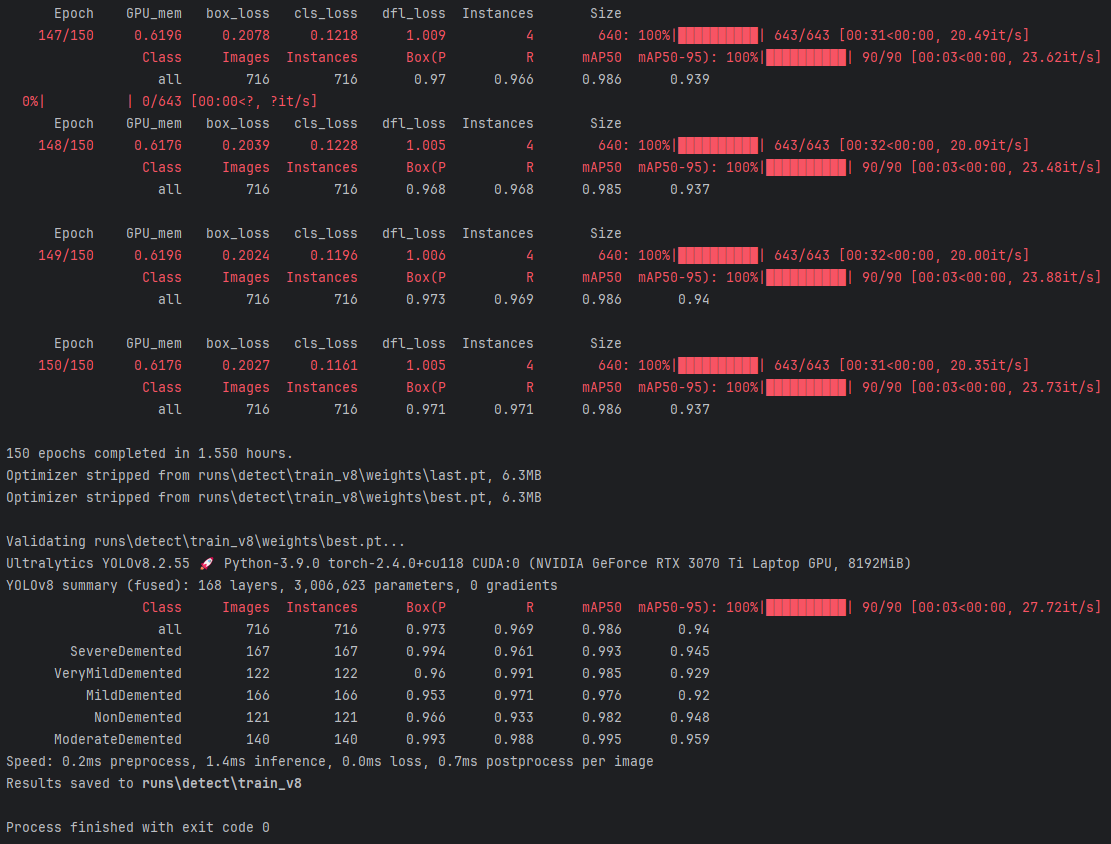Click the 0/643 empty progress line

pos(170,101)
